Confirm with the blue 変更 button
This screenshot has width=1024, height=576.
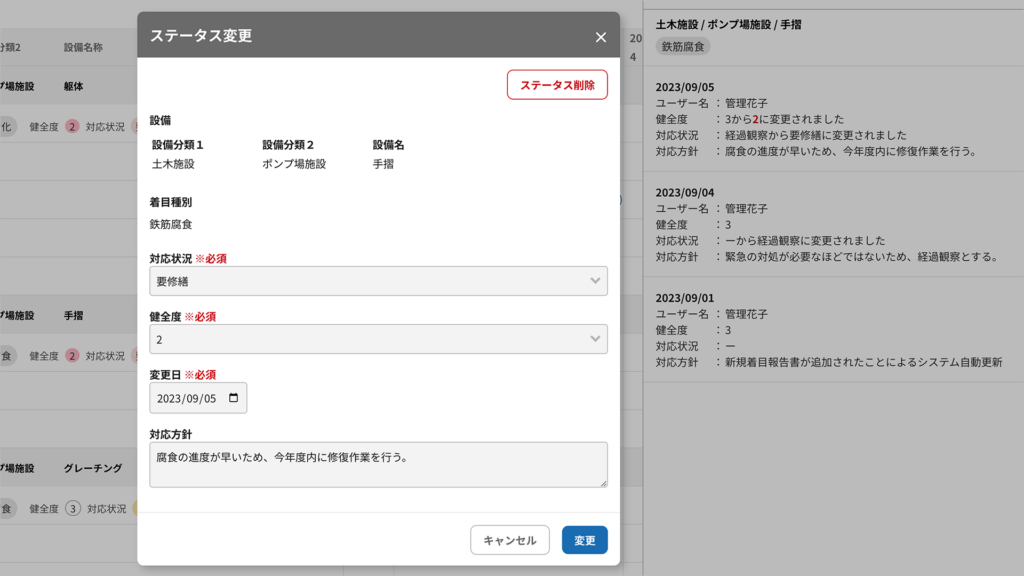tap(584, 540)
